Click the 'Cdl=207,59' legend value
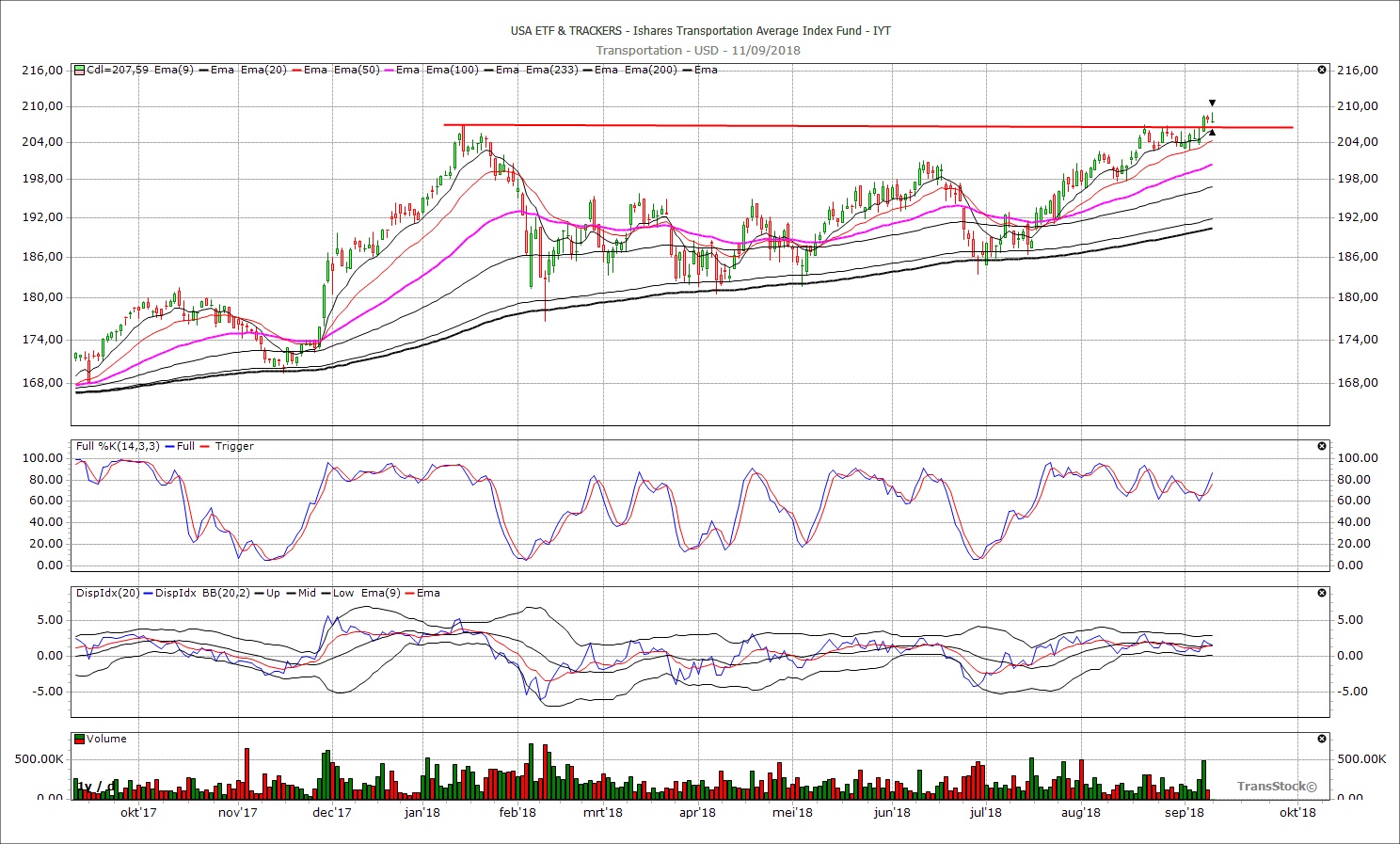The image size is (1400, 844). coord(118,70)
